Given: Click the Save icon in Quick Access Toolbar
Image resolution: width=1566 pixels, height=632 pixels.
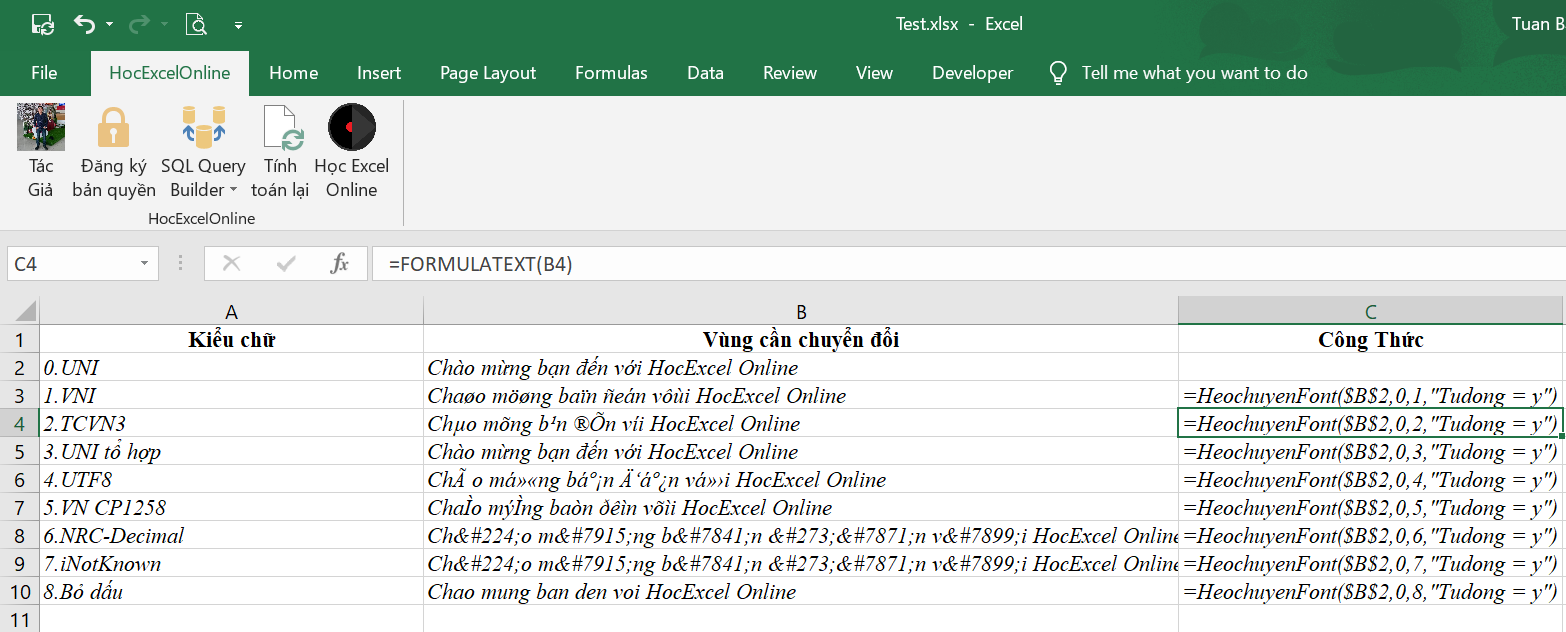Looking at the screenshot, I should coord(42,23).
